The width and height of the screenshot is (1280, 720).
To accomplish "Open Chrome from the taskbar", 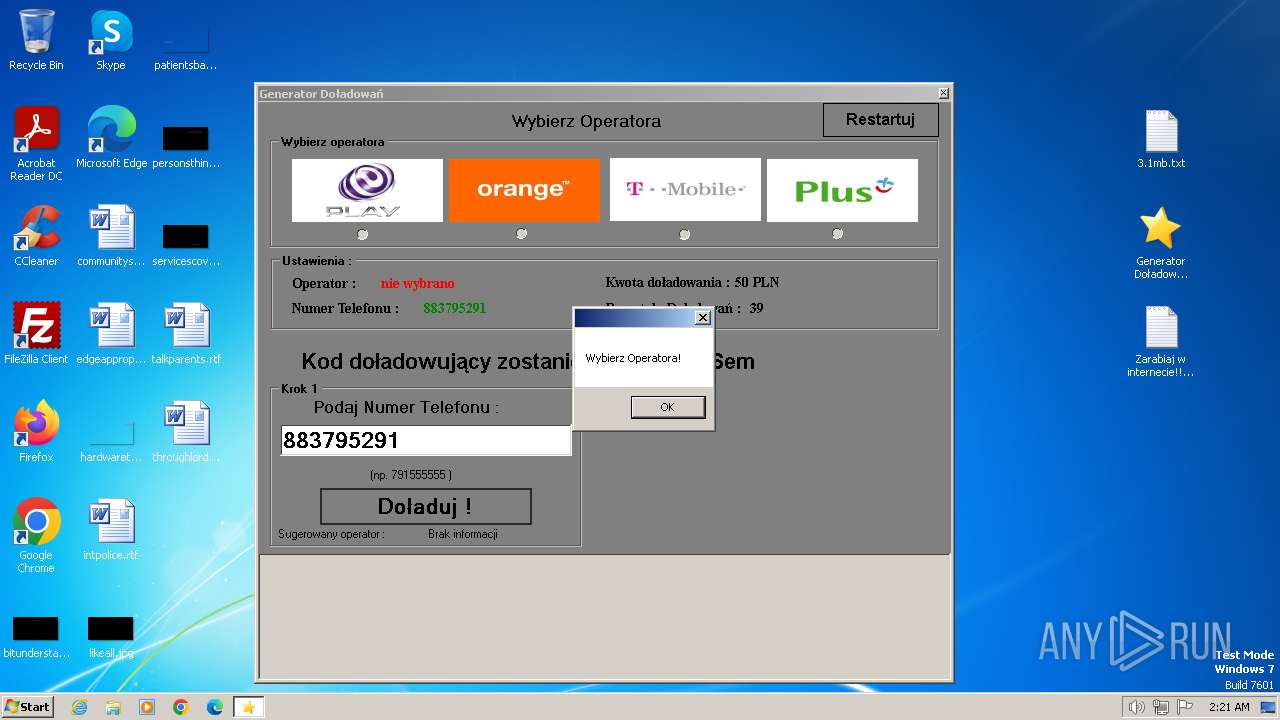I will 181,707.
